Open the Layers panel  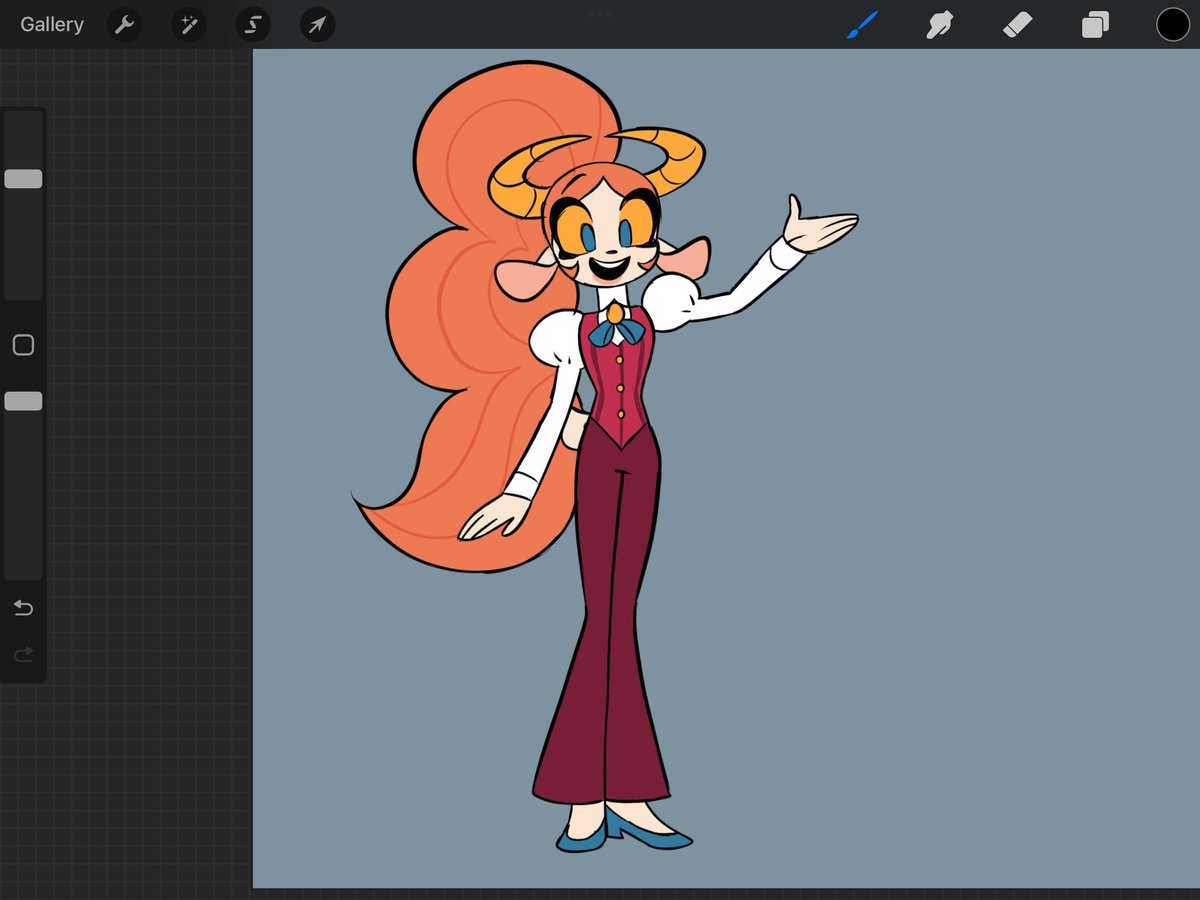[x=1095, y=25]
